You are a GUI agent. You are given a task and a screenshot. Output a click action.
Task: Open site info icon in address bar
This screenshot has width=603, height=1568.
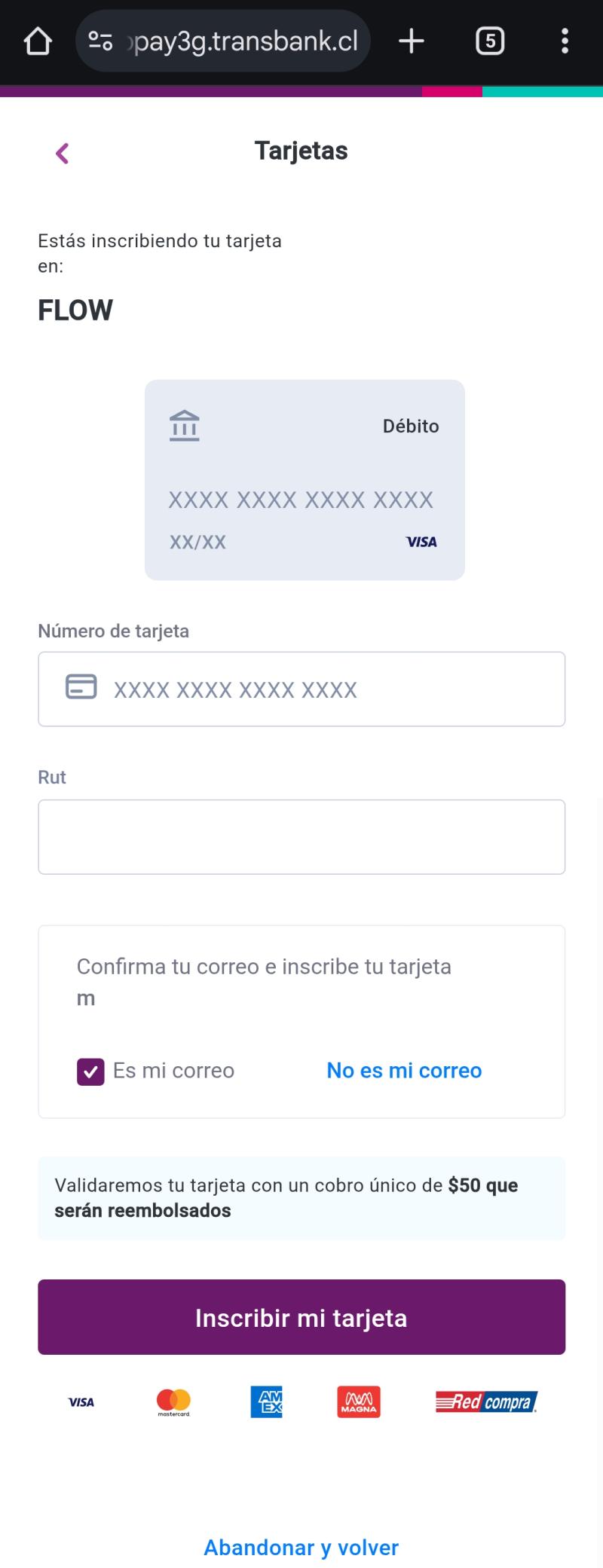(100, 41)
